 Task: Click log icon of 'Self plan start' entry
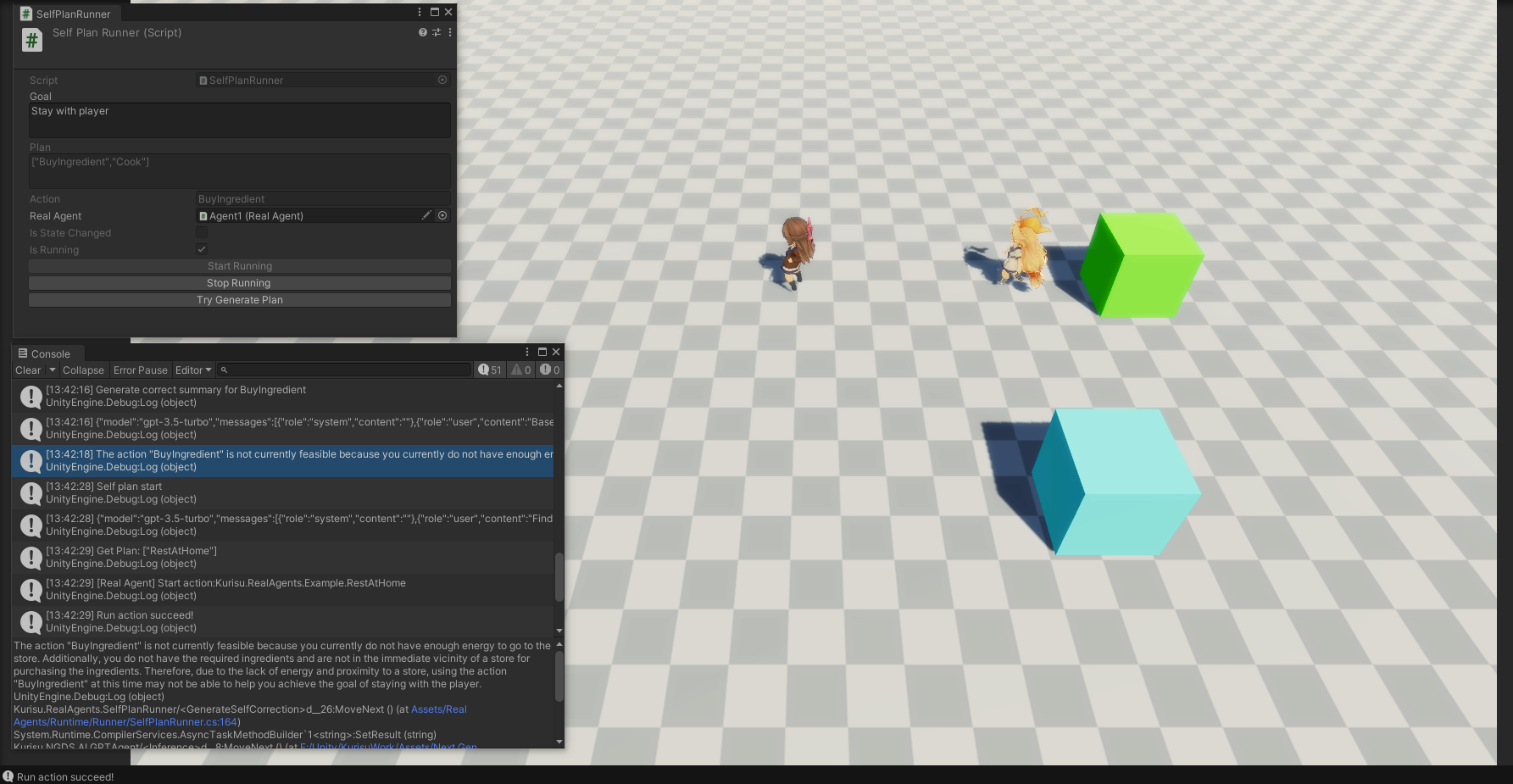[31, 492]
